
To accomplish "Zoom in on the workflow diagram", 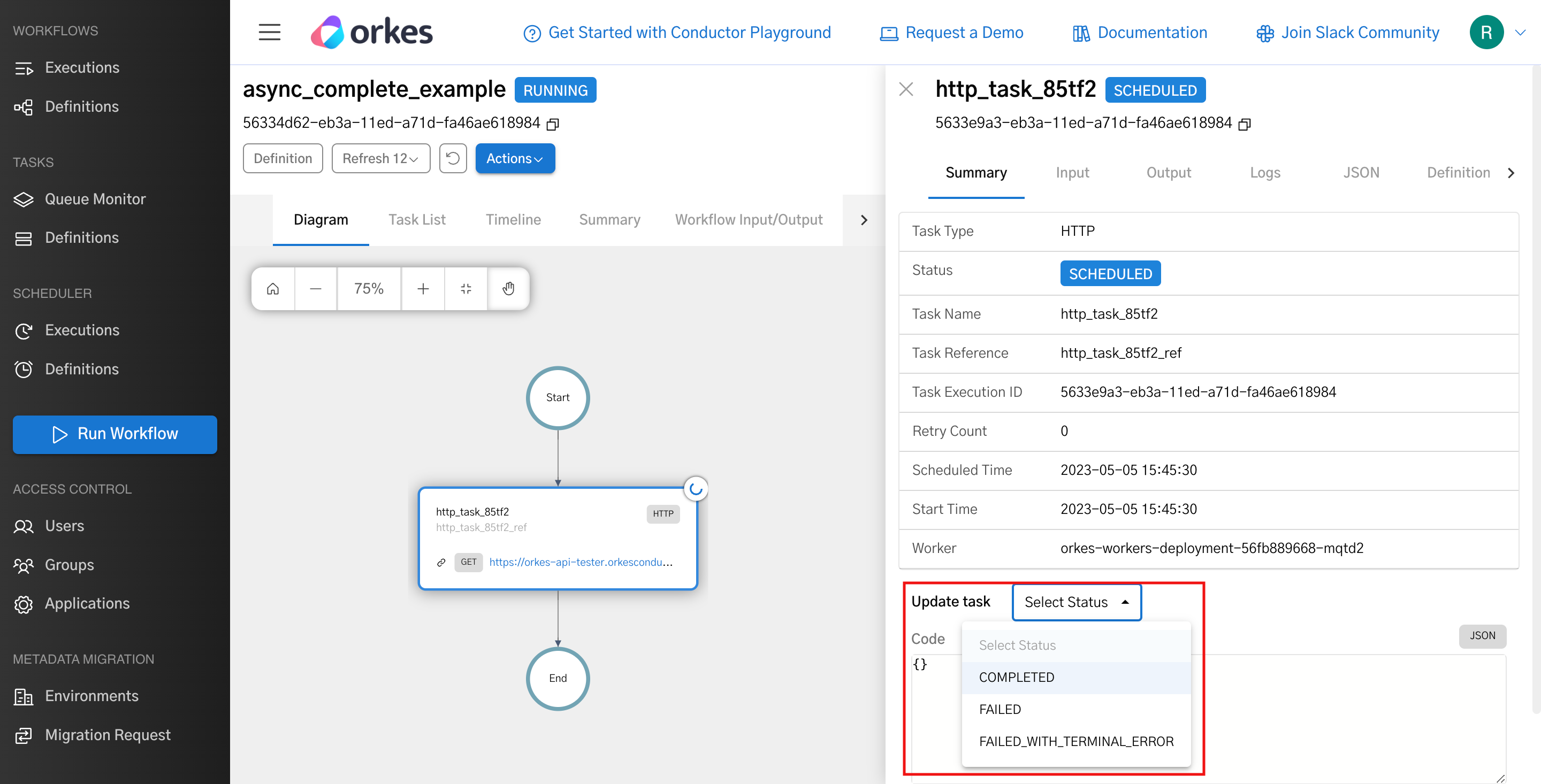I will point(423,288).
